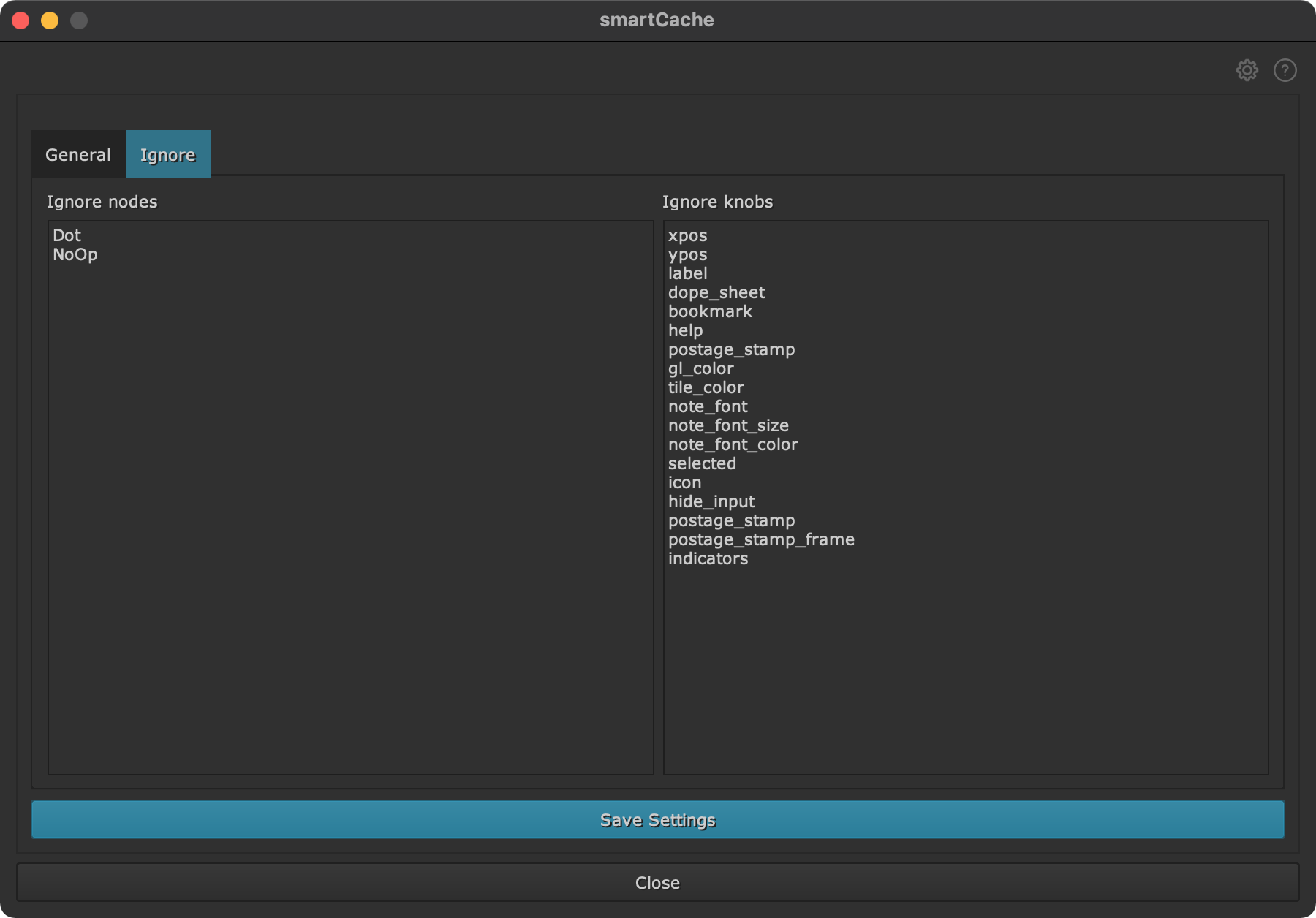1316x918 pixels.
Task: Click the postage_stamp_frame entry
Action: [760, 539]
